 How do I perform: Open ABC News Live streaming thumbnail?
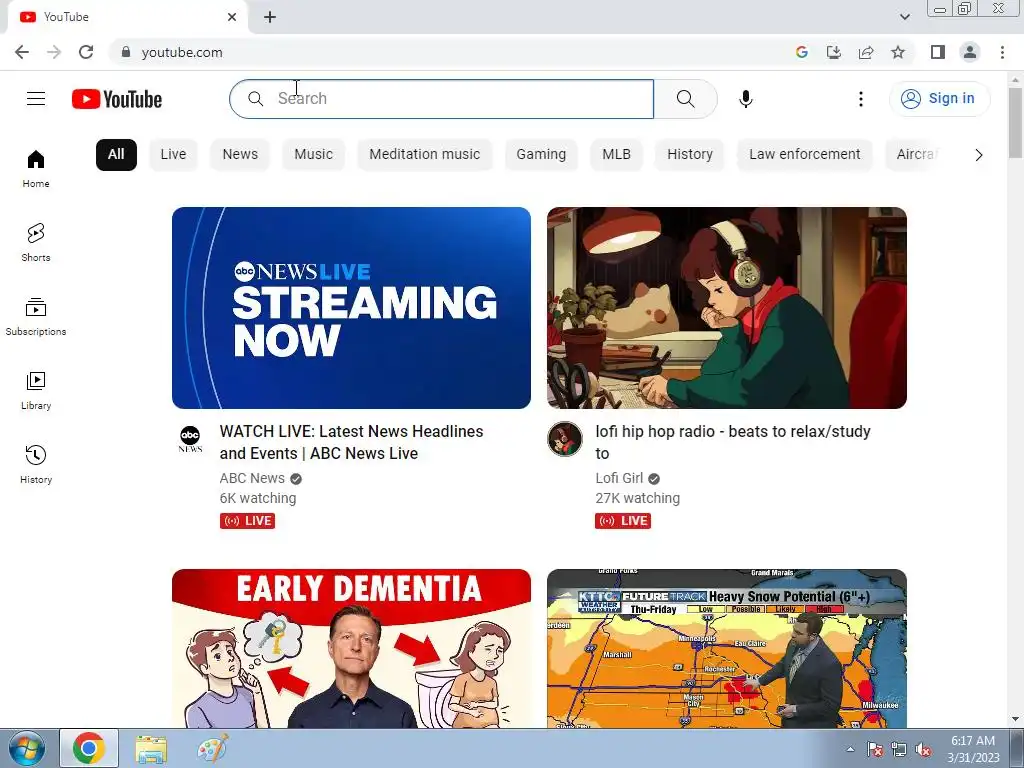(351, 308)
